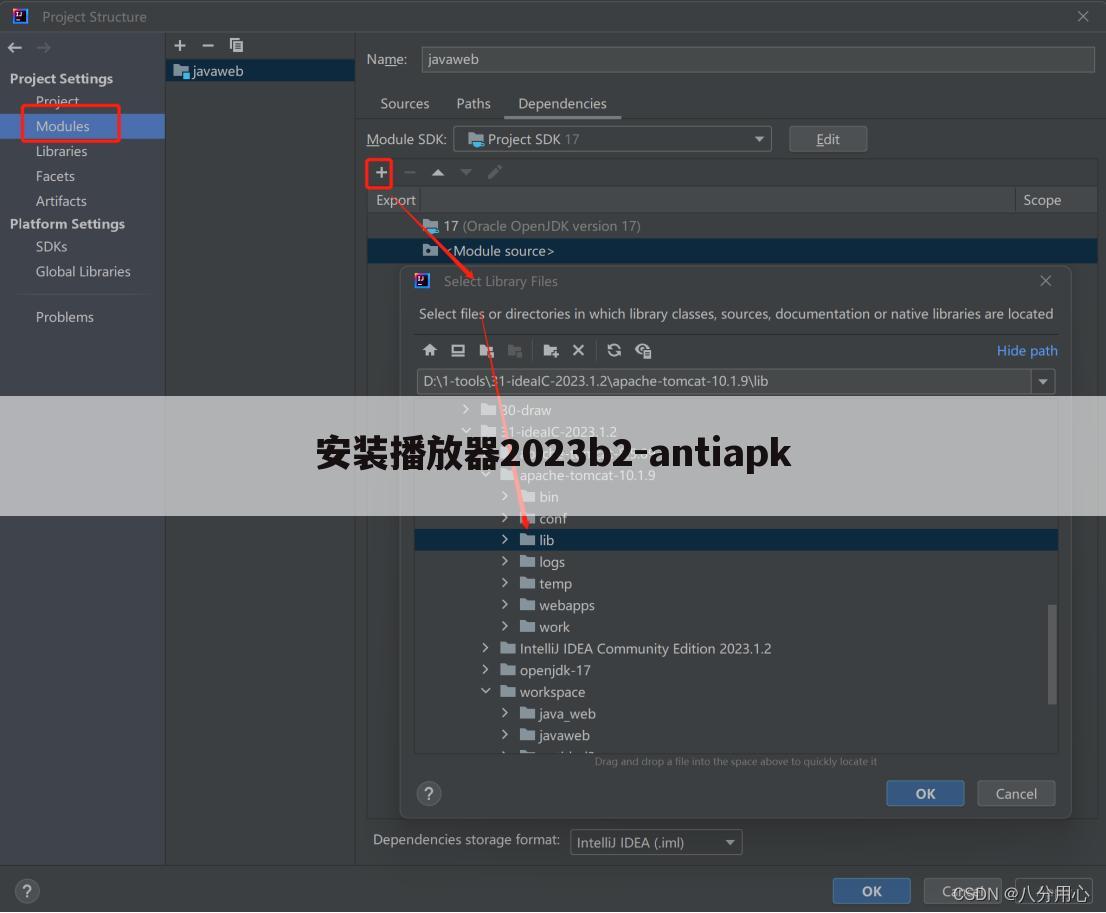Expand the java_web folder
The height and width of the screenshot is (913, 1106).
pyautogui.click(x=504, y=713)
